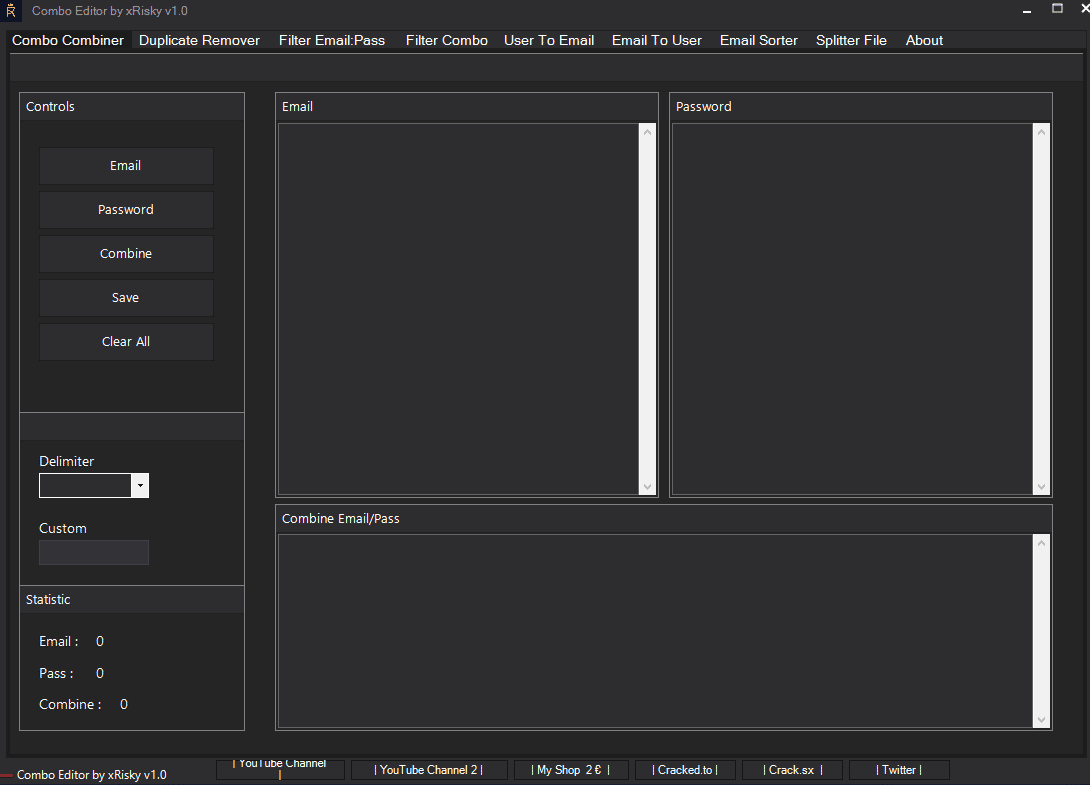The height and width of the screenshot is (785, 1090).
Task: Open the Delimiter dropdown
Action: coord(140,485)
